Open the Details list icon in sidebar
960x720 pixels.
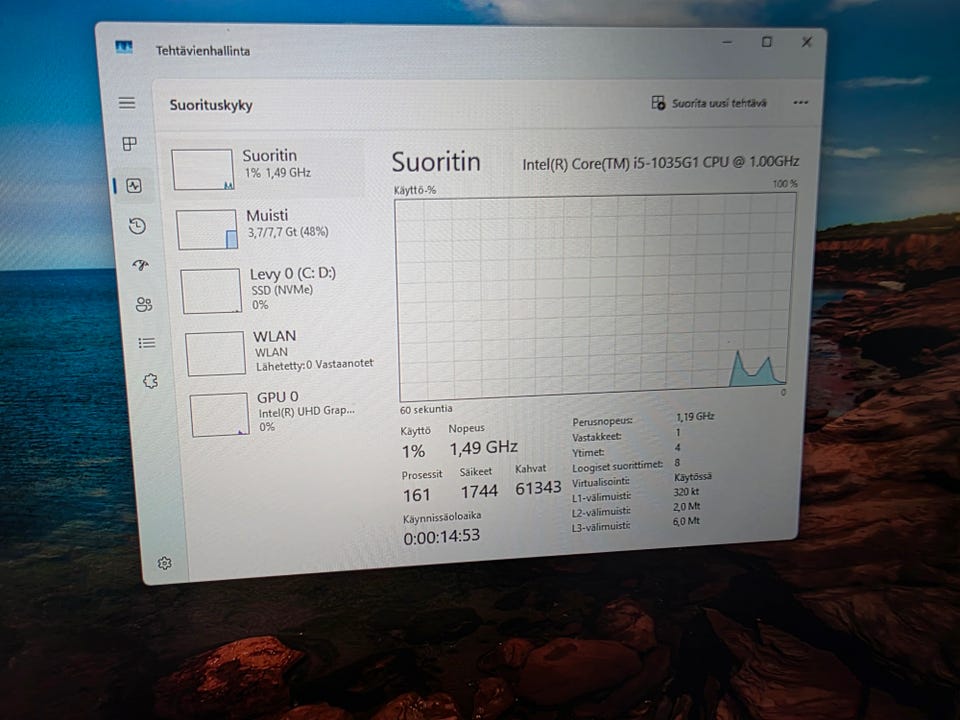coord(147,343)
